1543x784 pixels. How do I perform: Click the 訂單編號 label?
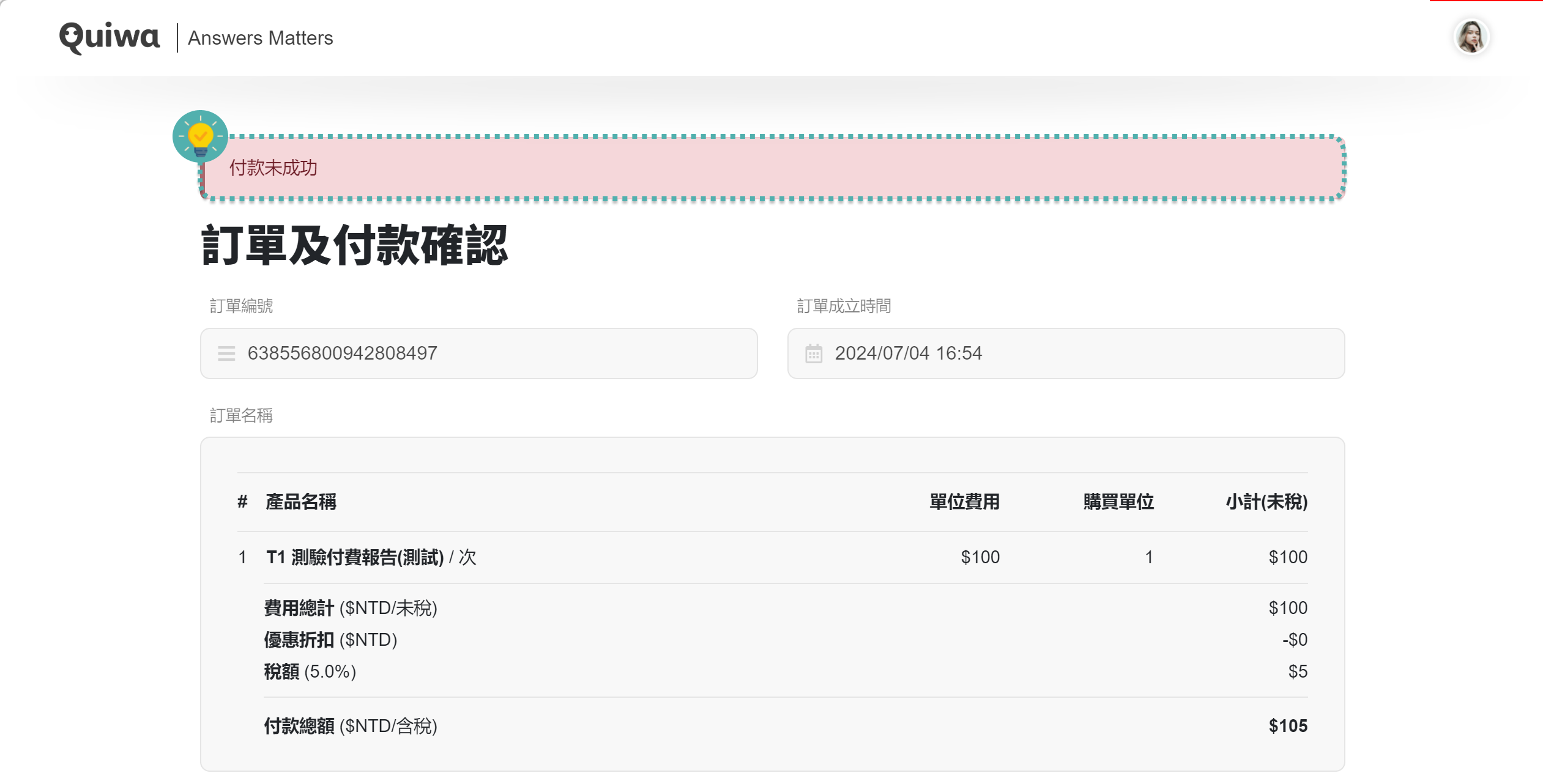click(241, 306)
